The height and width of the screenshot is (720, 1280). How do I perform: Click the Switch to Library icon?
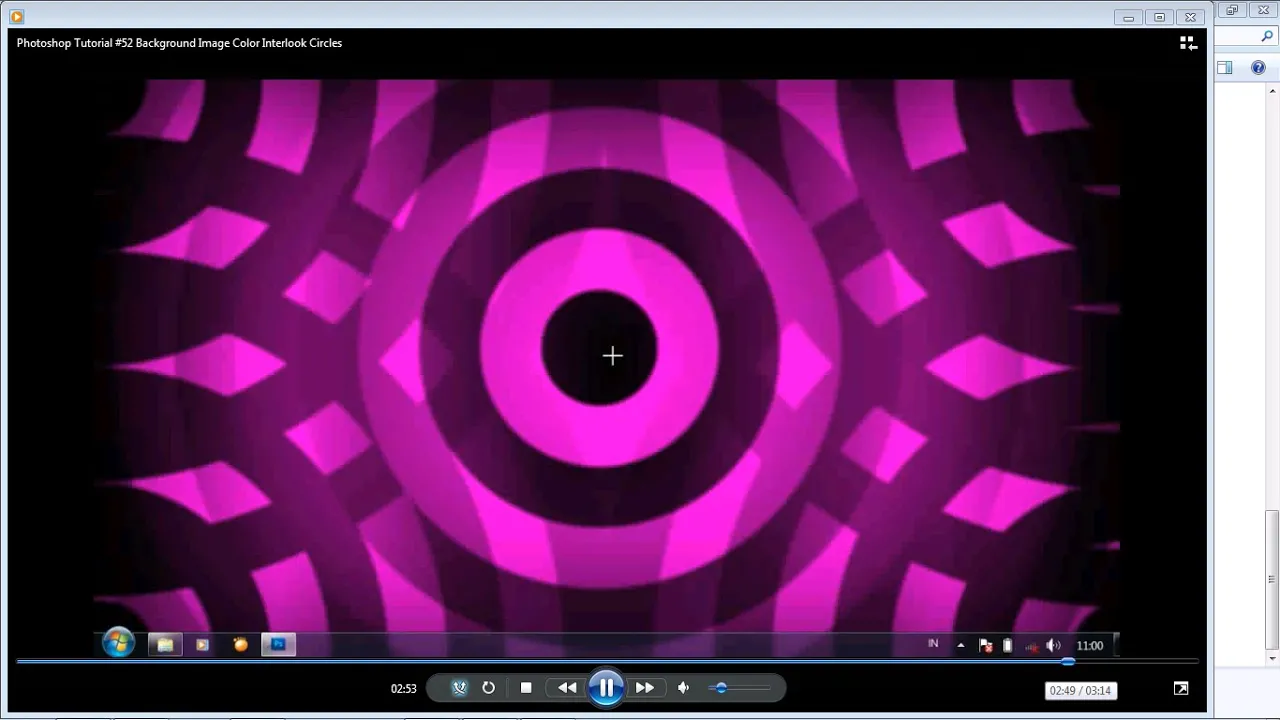click(x=1188, y=43)
